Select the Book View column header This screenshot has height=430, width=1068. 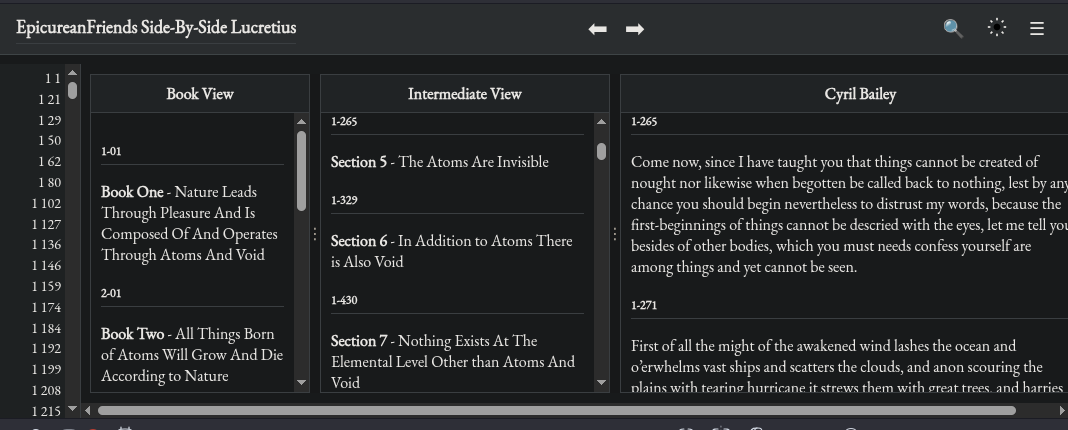200,94
